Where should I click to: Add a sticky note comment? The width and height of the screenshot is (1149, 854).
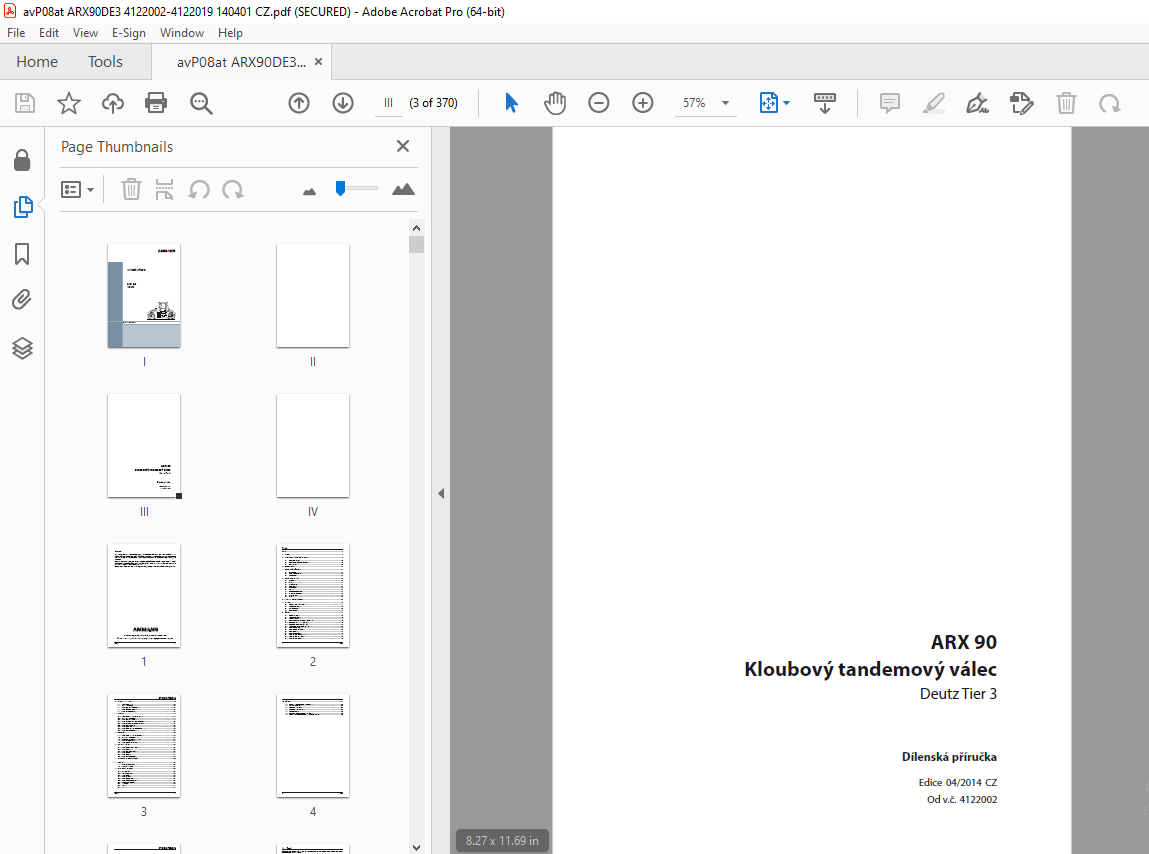coord(890,103)
